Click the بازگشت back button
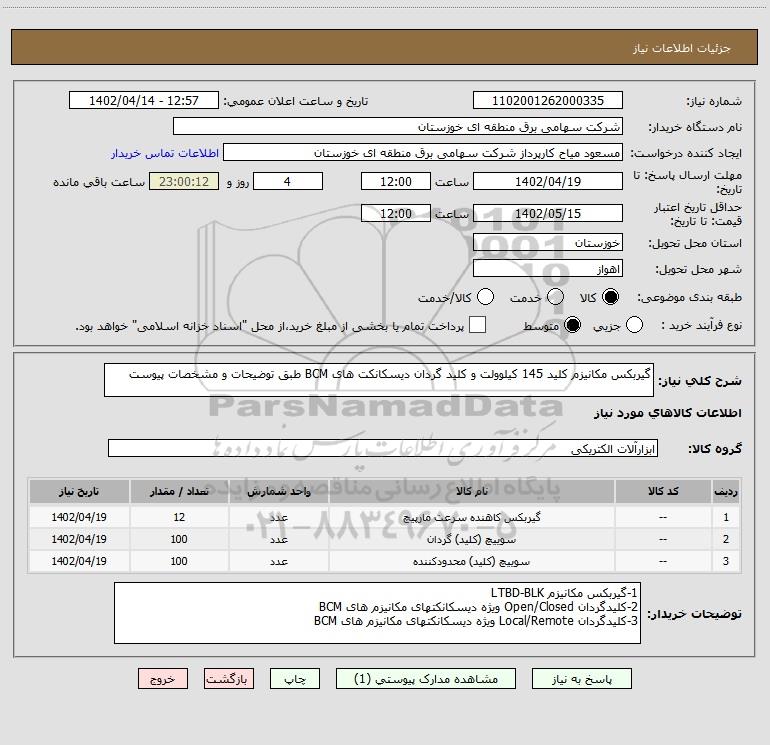The image size is (770, 745). coord(229,679)
